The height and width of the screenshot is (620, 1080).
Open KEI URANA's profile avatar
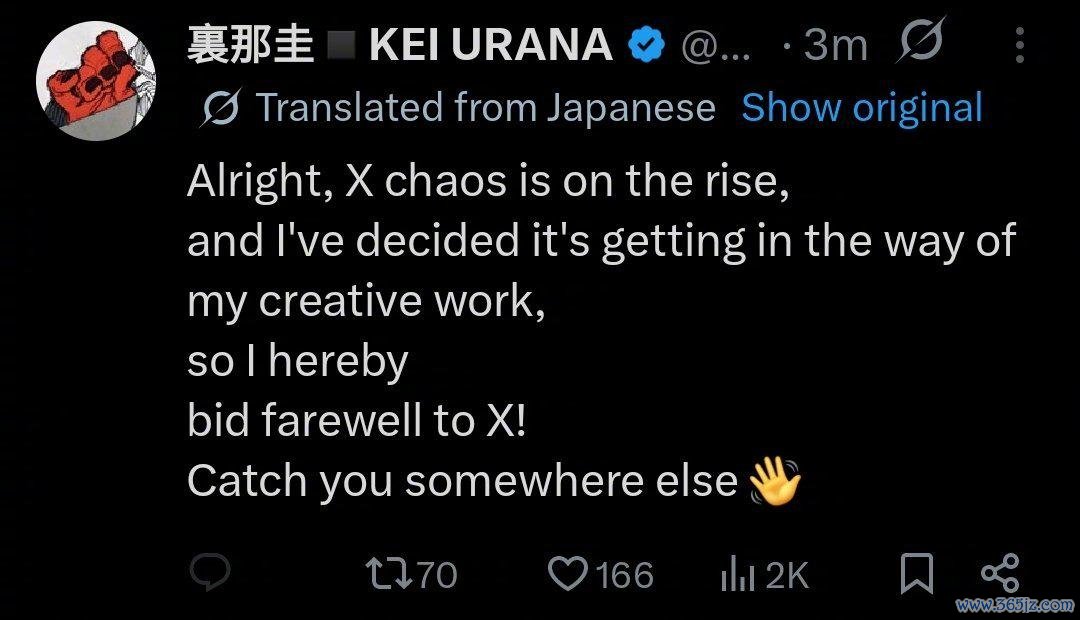(x=96, y=81)
